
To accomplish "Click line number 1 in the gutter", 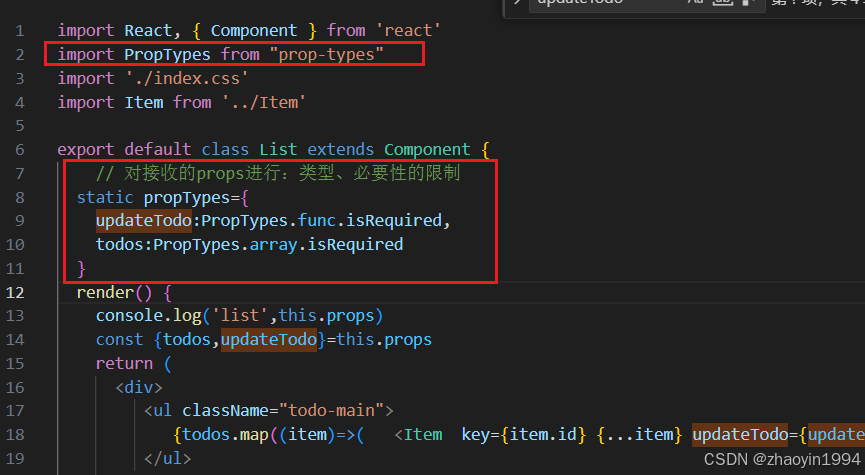I will click(20, 30).
